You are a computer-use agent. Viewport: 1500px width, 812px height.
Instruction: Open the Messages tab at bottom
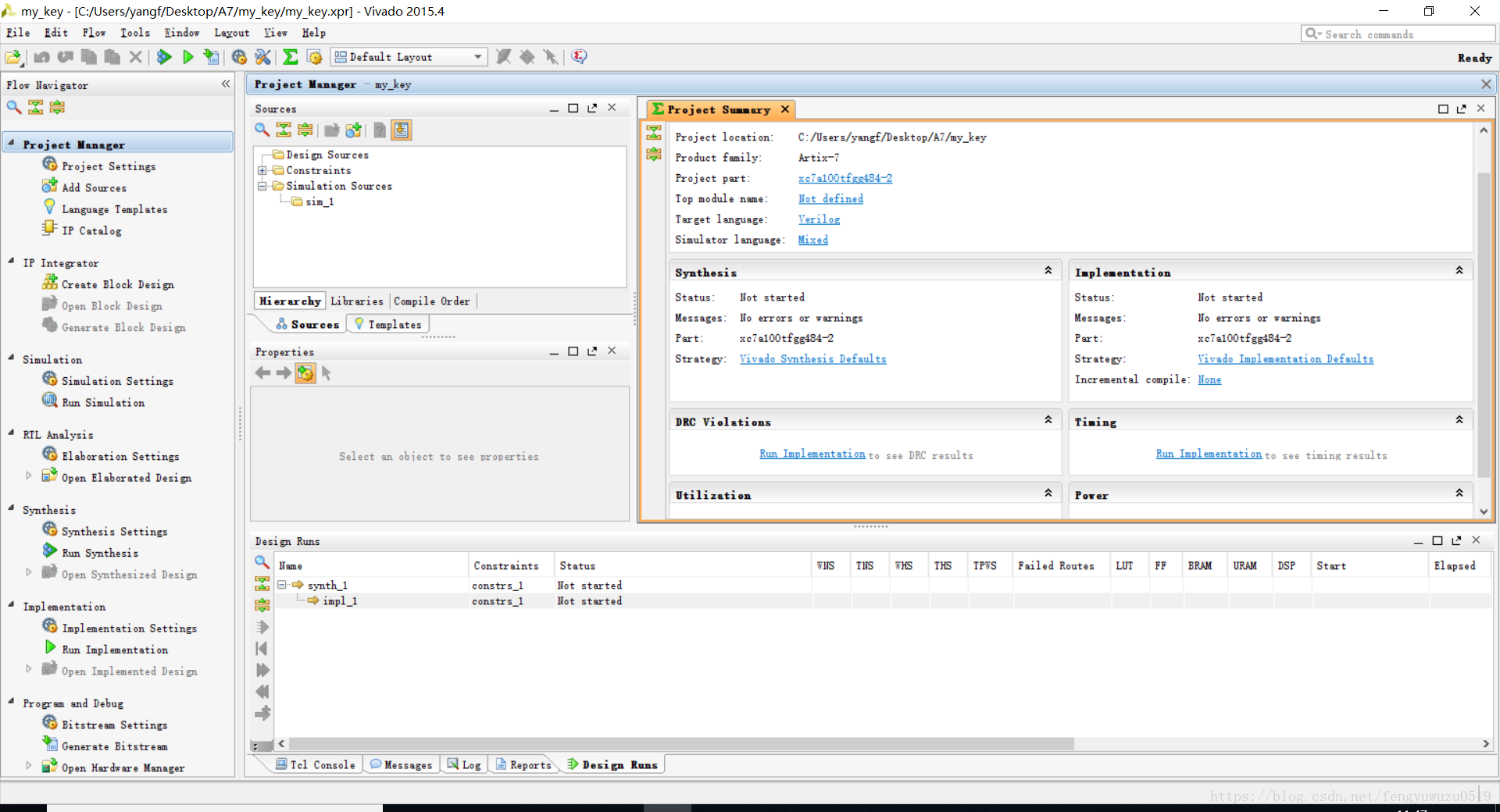tap(401, 764)
